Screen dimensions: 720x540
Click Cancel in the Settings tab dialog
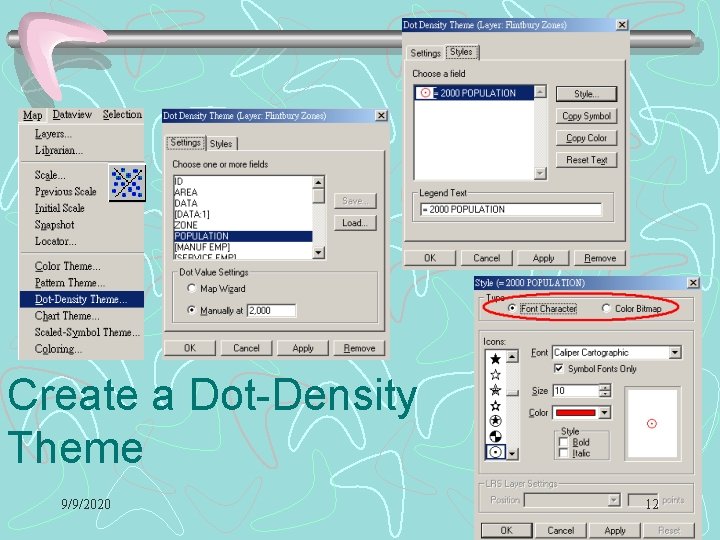tap(246, 348)
